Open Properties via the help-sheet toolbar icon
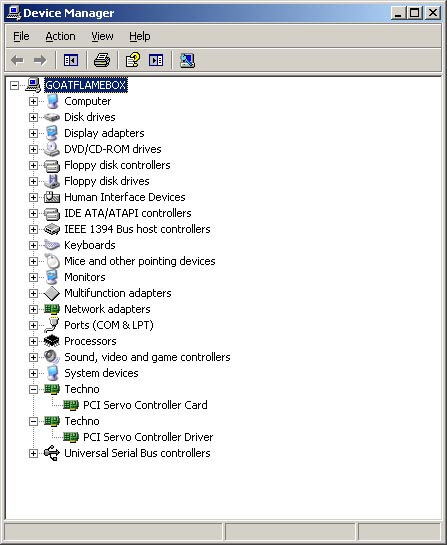Viewport: 447px width, 545px height. click(133, 60)
